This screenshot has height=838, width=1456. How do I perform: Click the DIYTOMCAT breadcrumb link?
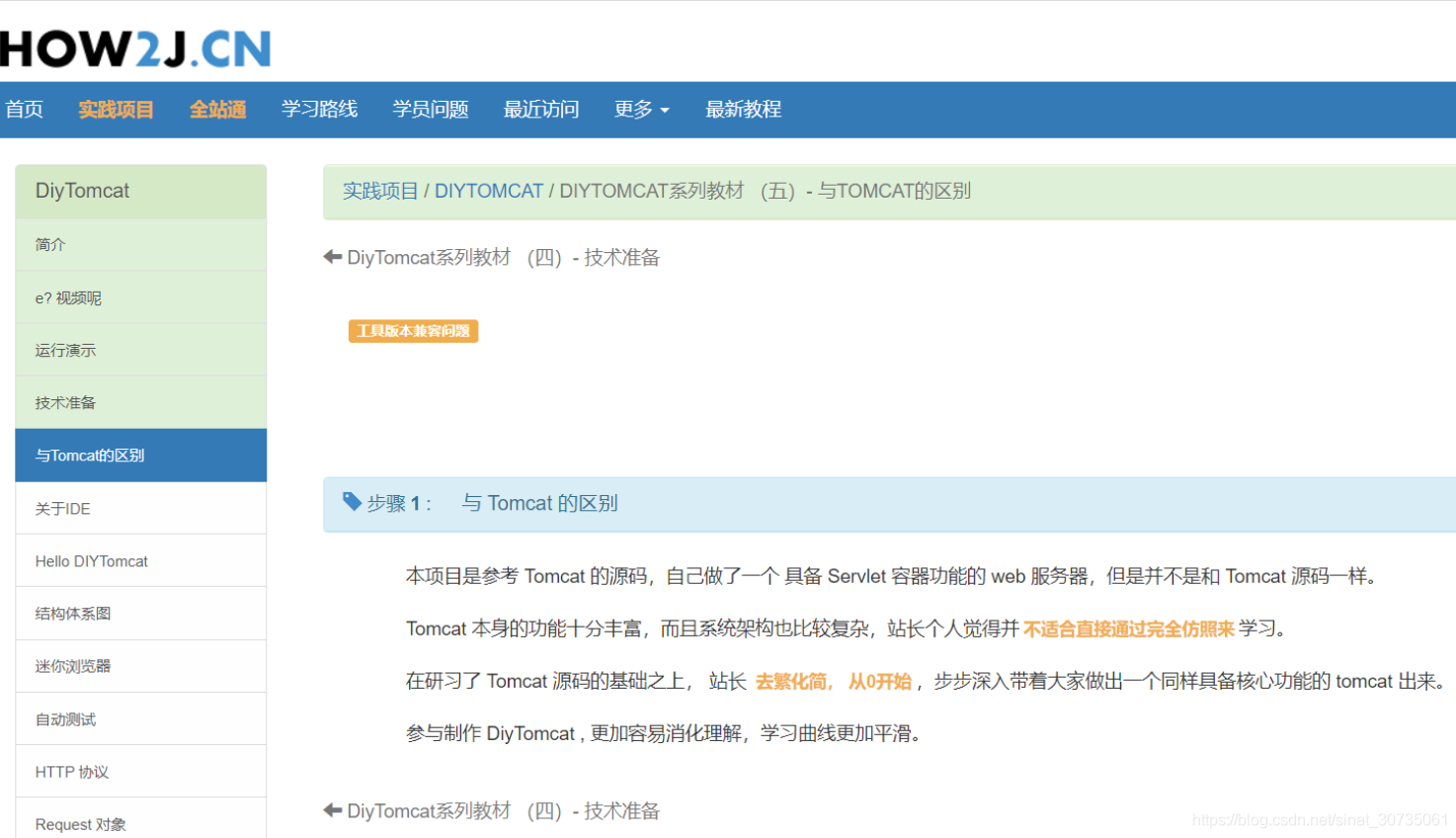coord(489,191)
